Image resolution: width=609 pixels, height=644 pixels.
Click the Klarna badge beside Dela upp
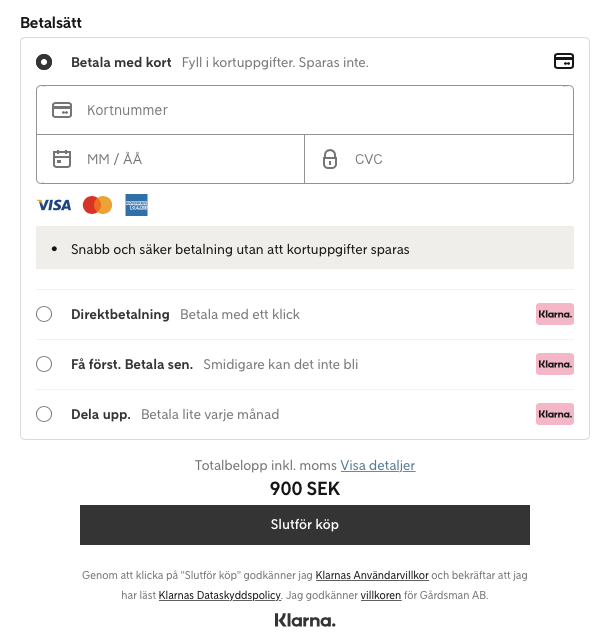coord(555,414)
